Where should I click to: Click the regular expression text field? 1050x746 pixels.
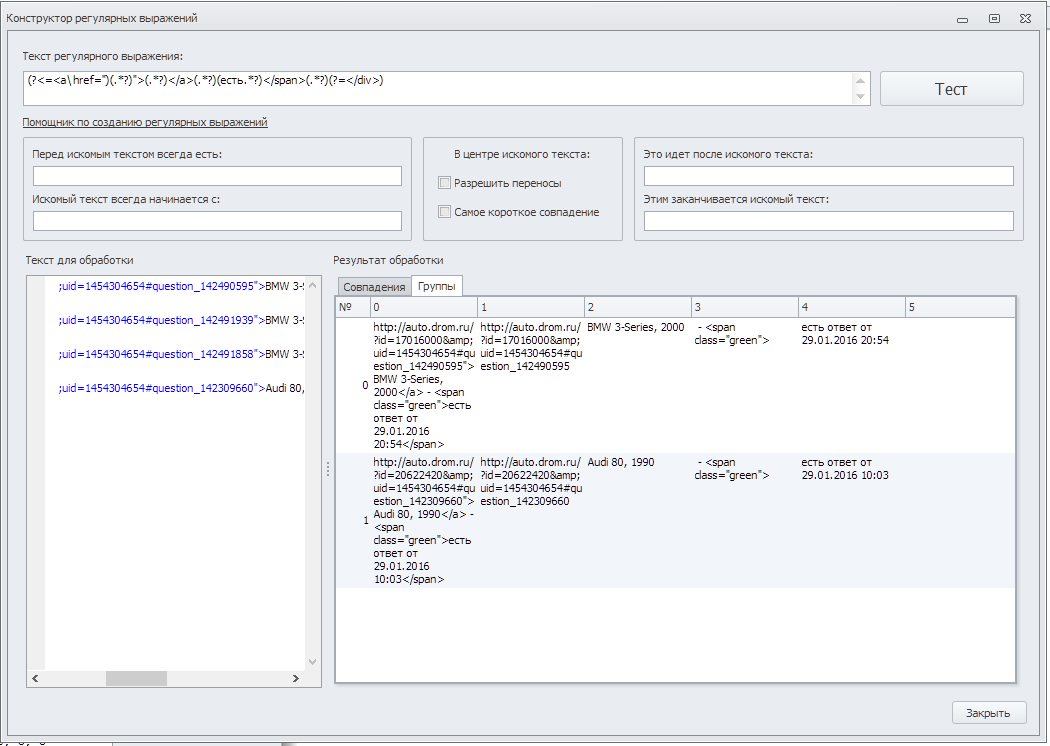(438, 88)
